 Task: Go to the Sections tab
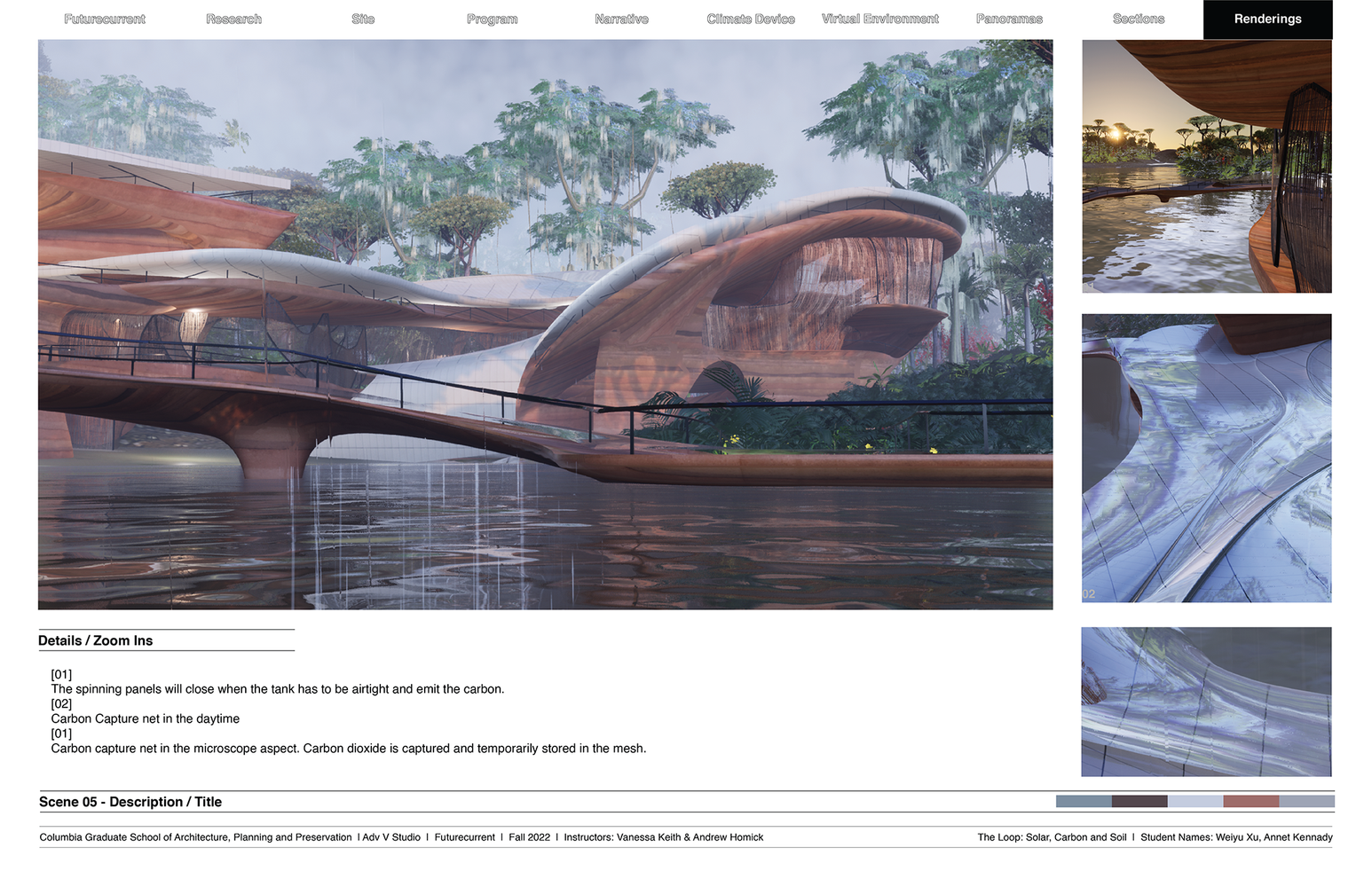tap(1139, 19)
